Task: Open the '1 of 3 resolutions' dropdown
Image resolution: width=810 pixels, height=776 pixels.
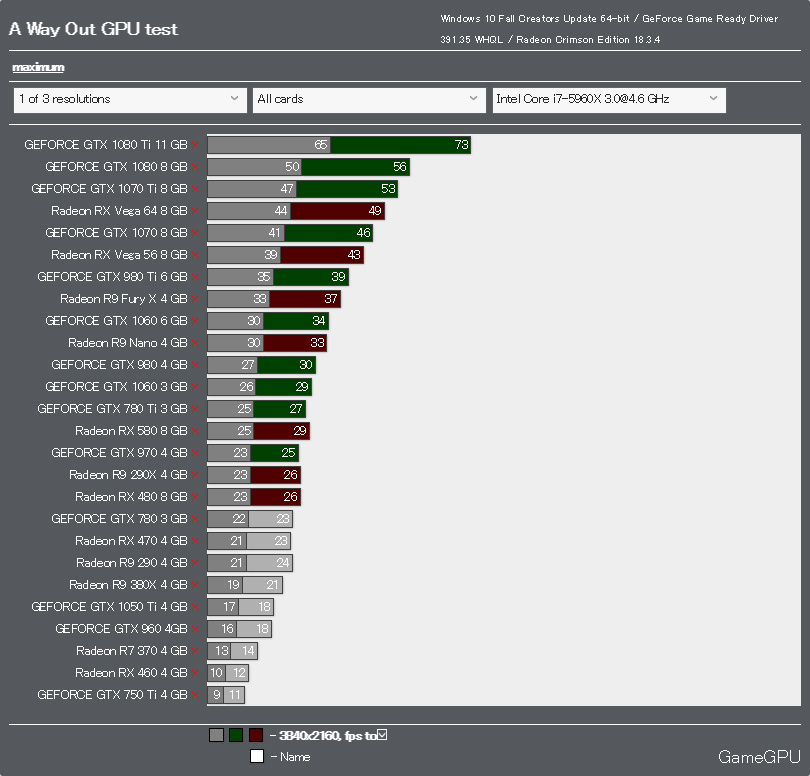Action: click(130, 100)
